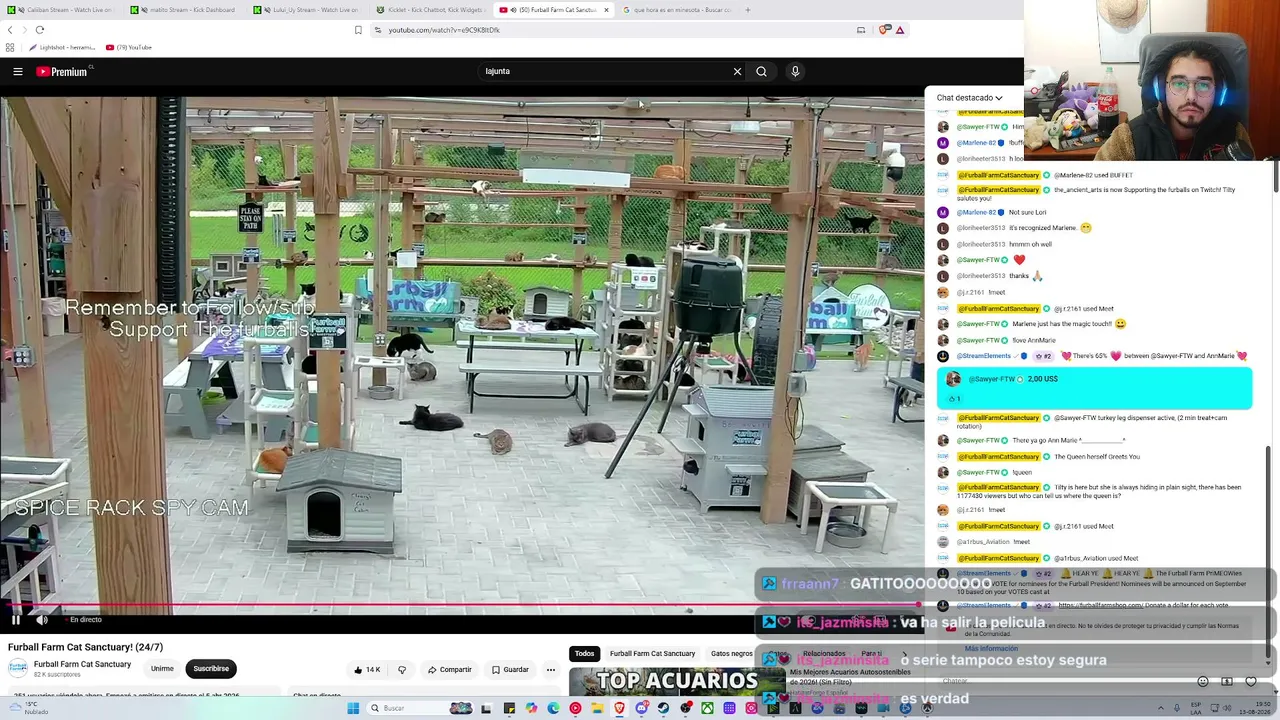Switch to 'malito Stream - Kick Dashboard' tab
The height and width of the screenshot is (720, 1280).
(184, 10)
